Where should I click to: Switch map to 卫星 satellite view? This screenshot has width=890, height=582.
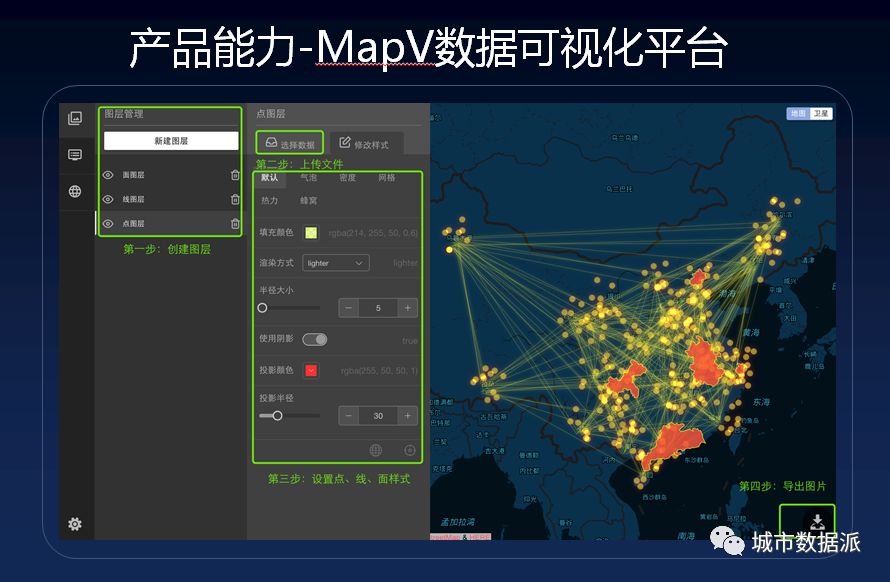(821, 114)
